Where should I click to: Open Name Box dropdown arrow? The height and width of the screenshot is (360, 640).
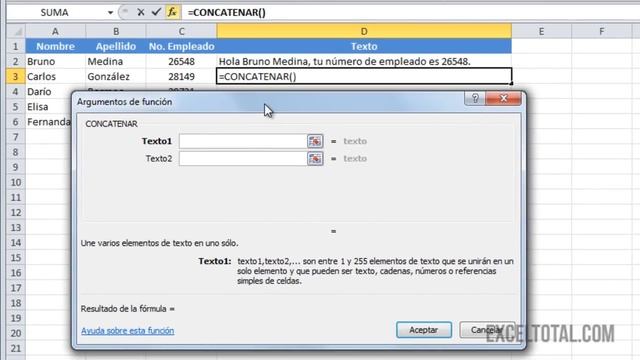point(110,13)
